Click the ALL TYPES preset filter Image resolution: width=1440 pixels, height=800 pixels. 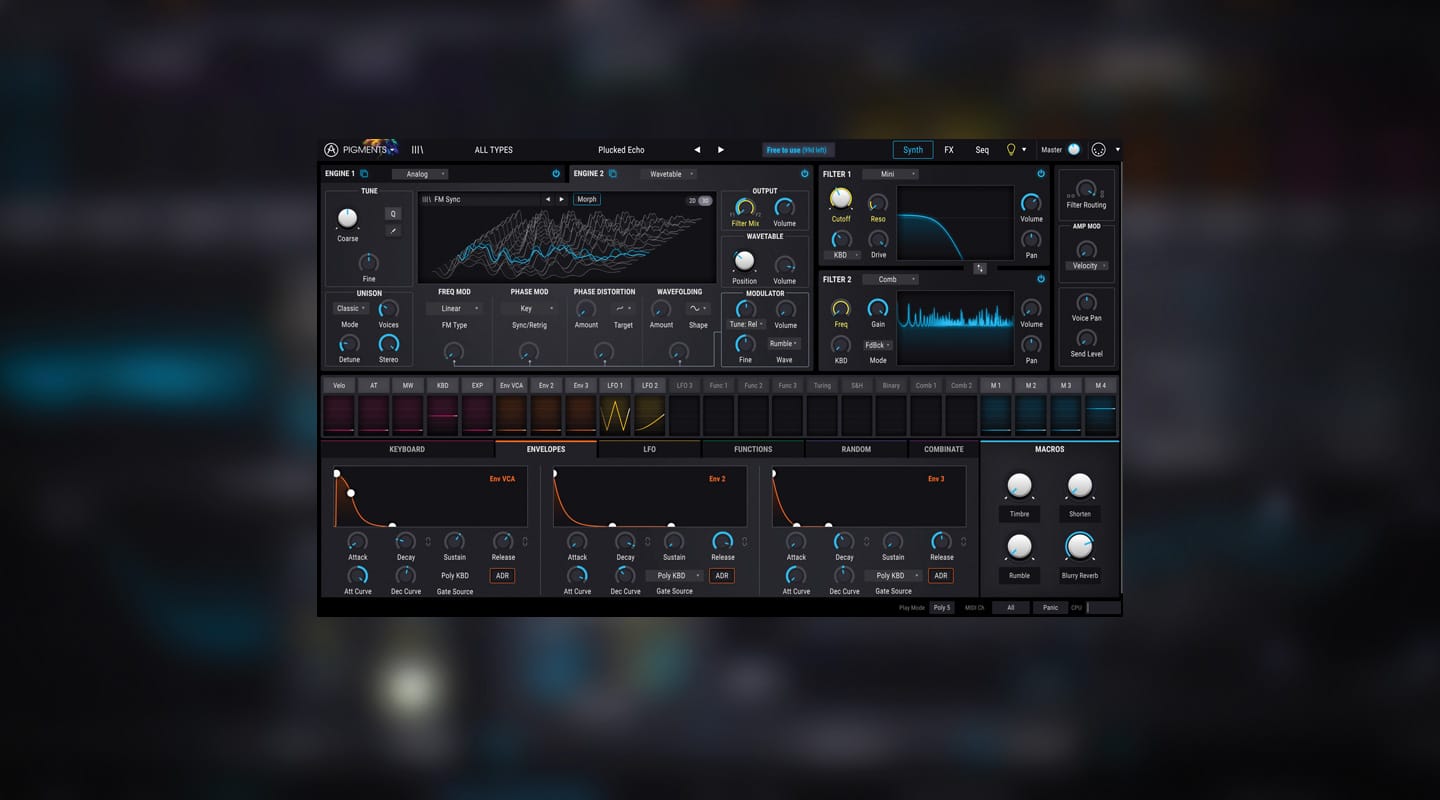point(493,150)
